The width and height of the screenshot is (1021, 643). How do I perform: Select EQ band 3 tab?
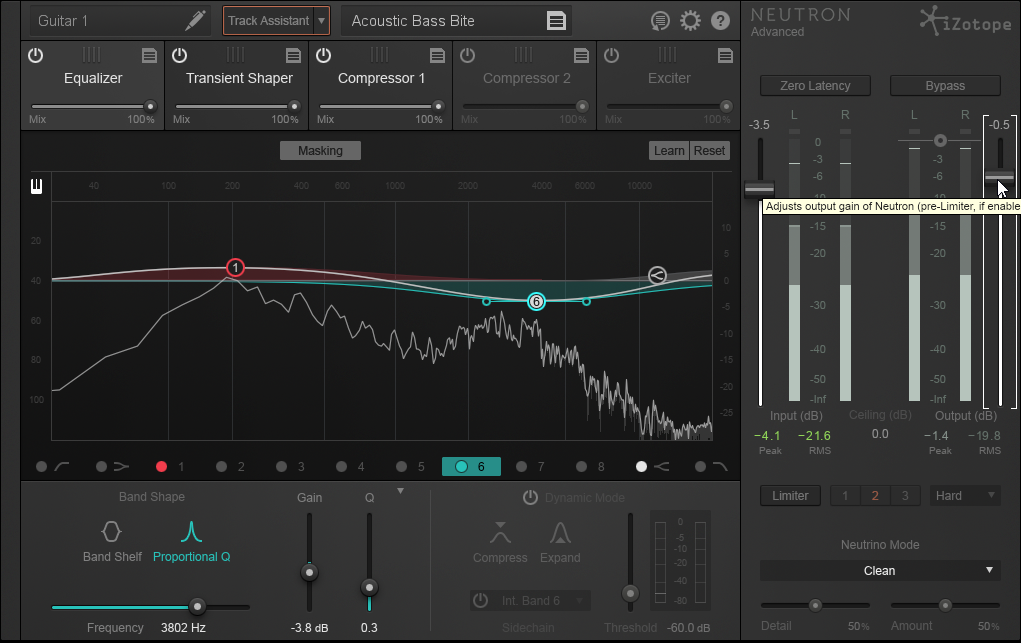(x=290, y=466)
